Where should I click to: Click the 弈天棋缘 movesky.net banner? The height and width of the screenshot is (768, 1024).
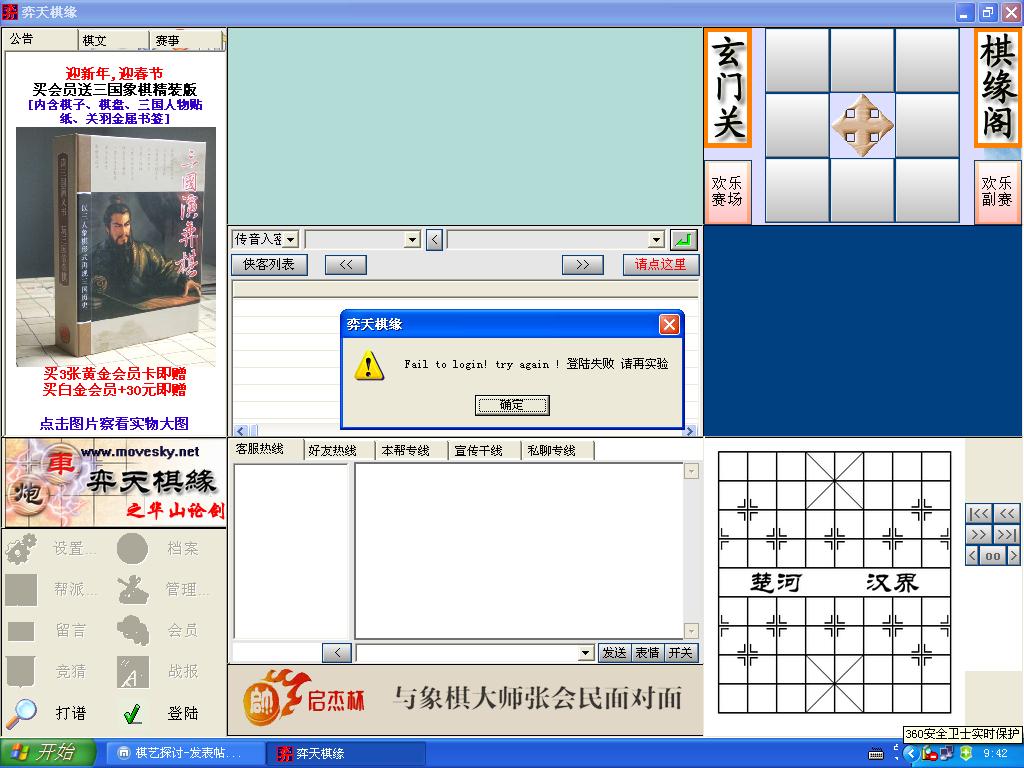pos(115,483)
